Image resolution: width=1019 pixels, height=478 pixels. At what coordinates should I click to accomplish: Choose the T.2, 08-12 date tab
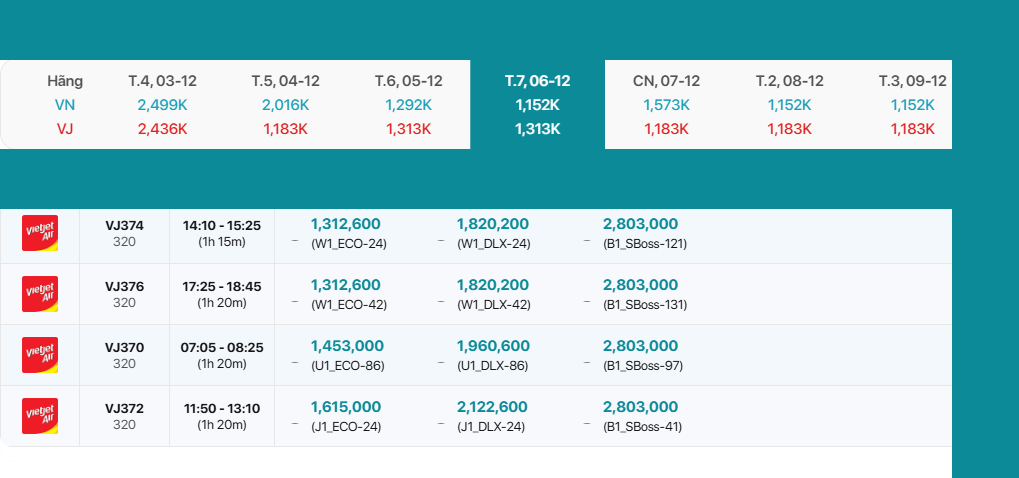(790, 104)
